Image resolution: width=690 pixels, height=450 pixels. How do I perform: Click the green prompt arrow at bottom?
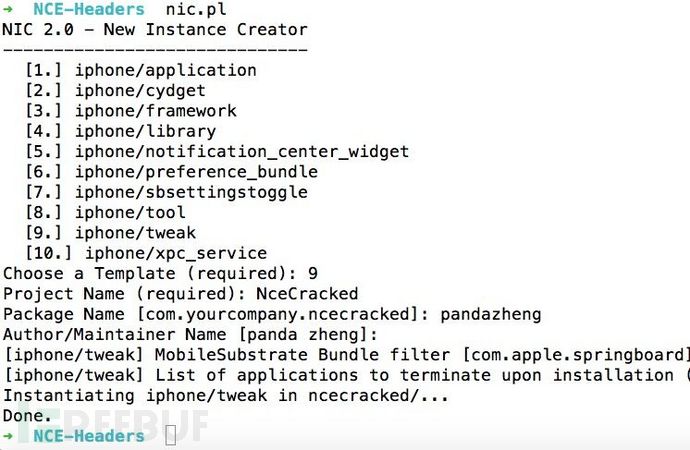point(8,436)
